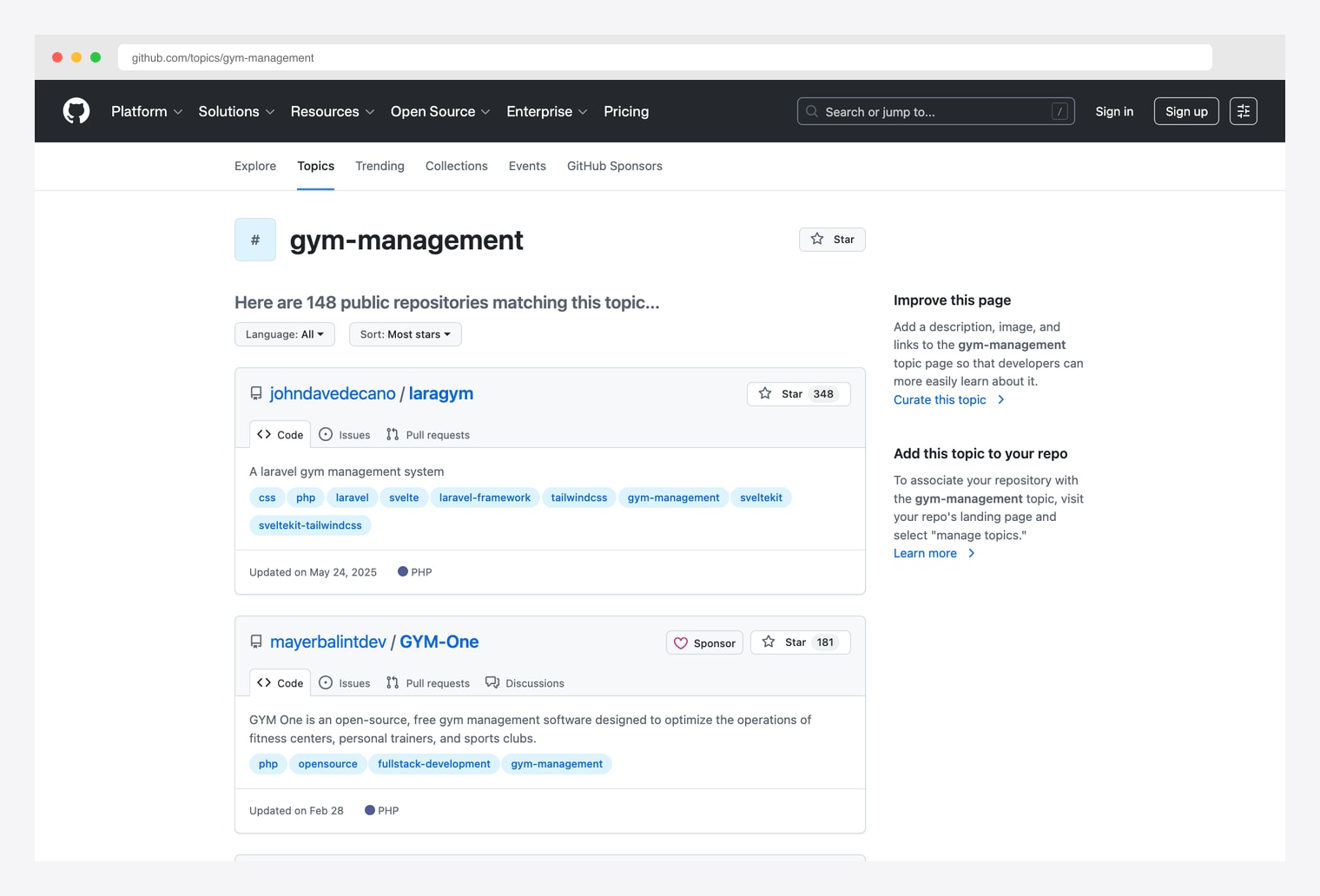Open the Events tab
The width and height of the screenshot is (1320, 896).
click(527, 166)
